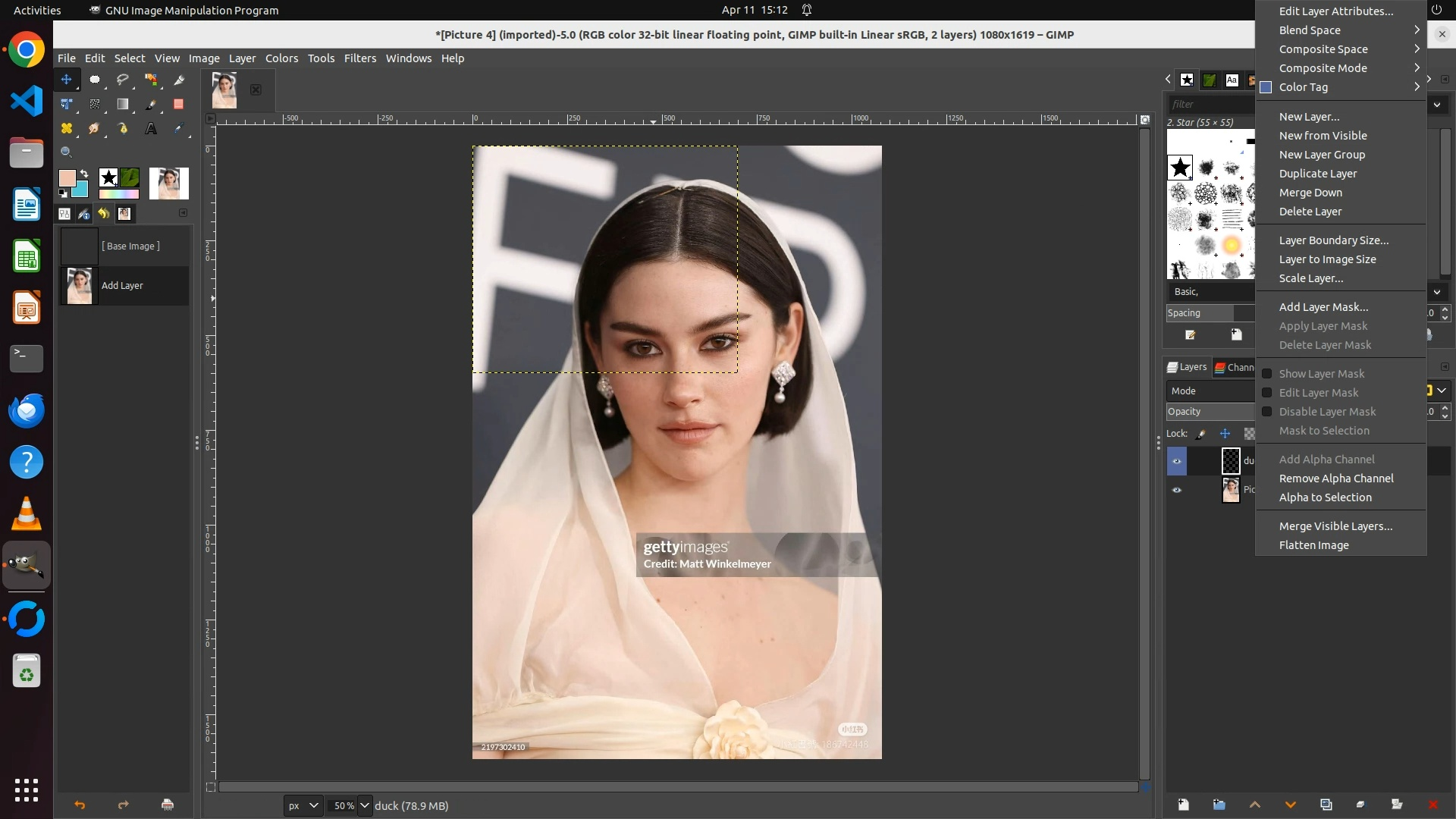The width and height of the screenshot is (1456, 819).
Task: Click the foreground peach color swatch
Action: (67, 178)
